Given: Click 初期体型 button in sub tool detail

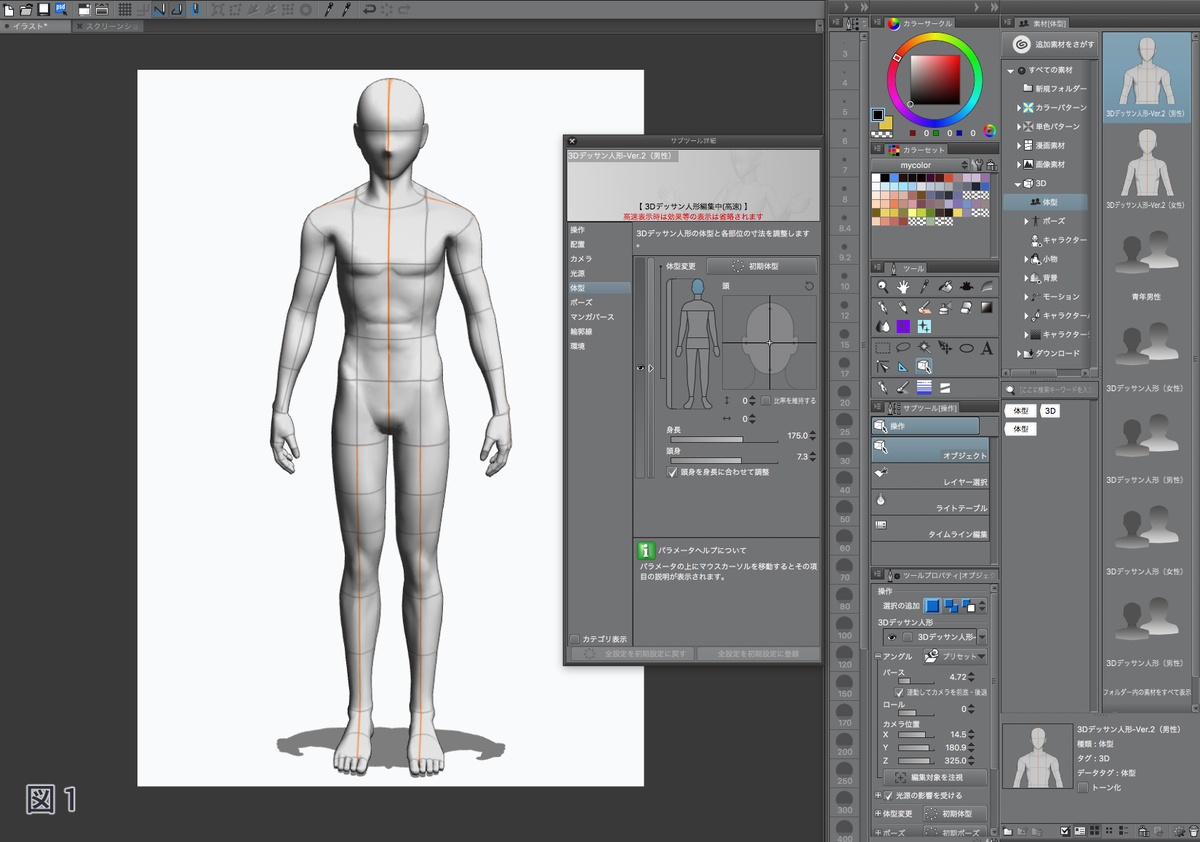Looking at the screenshot, I should (x=762, y=266).
